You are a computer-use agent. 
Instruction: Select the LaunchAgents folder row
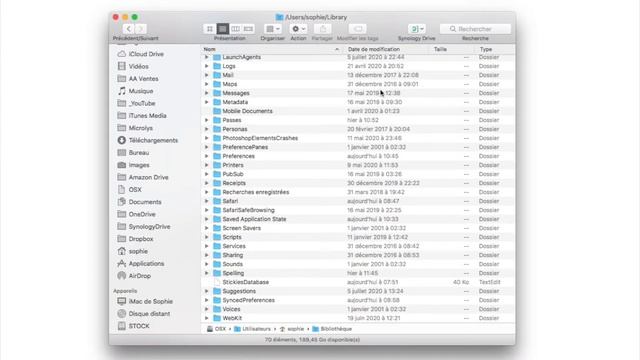[x=358, y=57]
